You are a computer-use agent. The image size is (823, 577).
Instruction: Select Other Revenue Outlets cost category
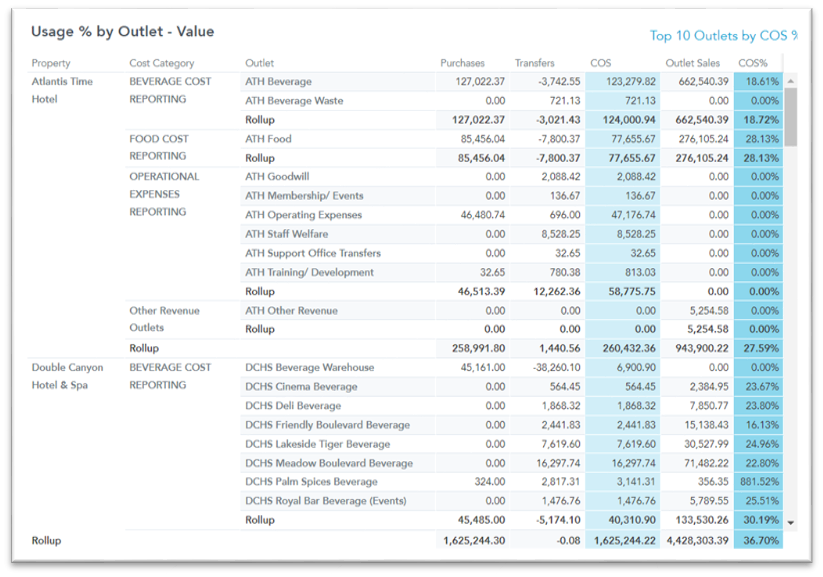(x=164, y=319)
